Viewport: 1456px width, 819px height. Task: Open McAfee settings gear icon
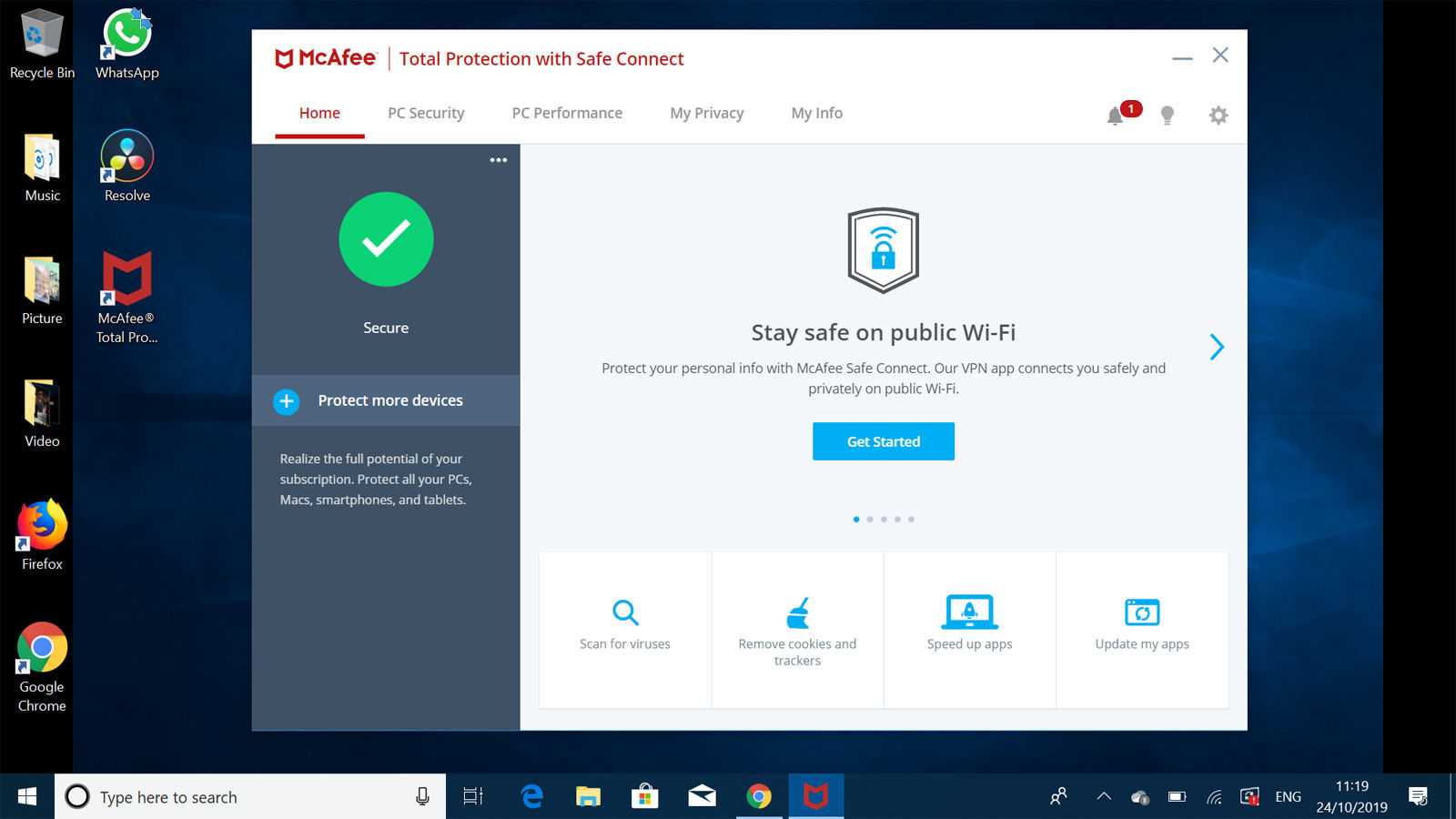[1218, 115]
